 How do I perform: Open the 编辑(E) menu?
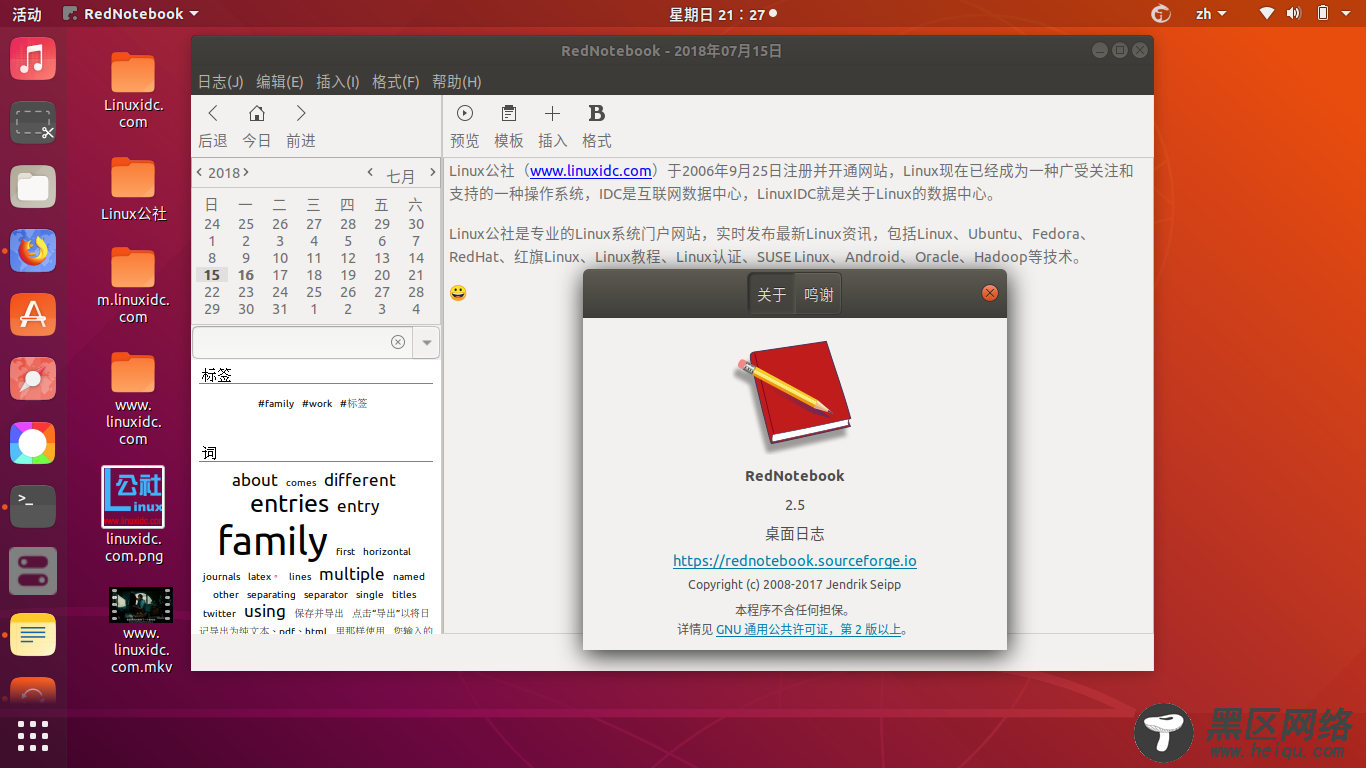point(280,82)
